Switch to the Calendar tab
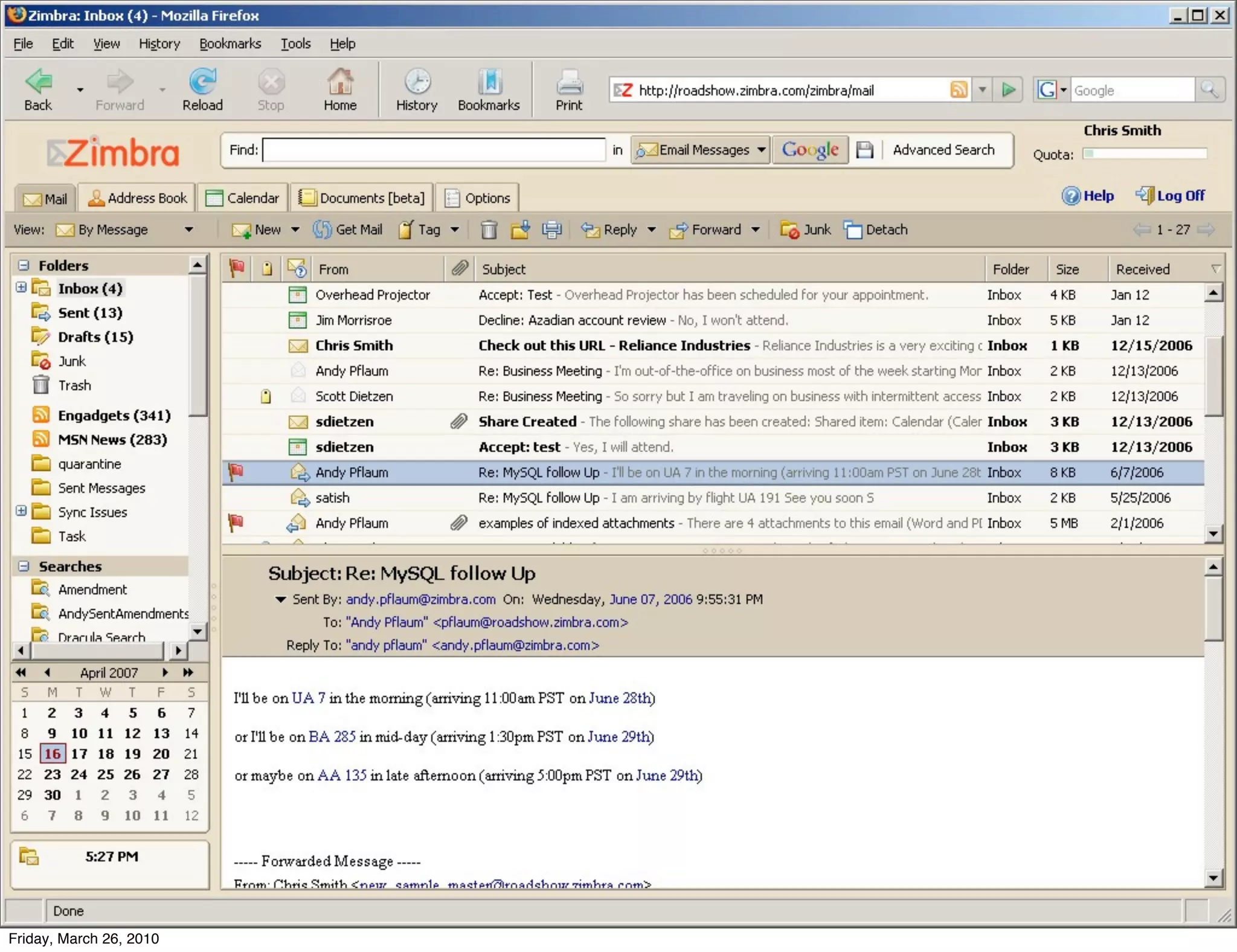Image resolution: width=1237 pixels, height=952 pixels. 243,198
